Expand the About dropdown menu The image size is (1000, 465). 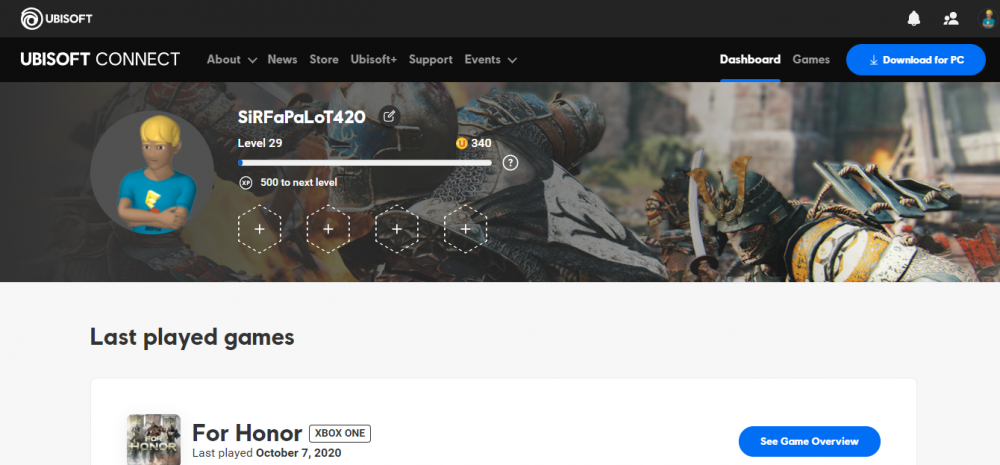pos(231,60)
